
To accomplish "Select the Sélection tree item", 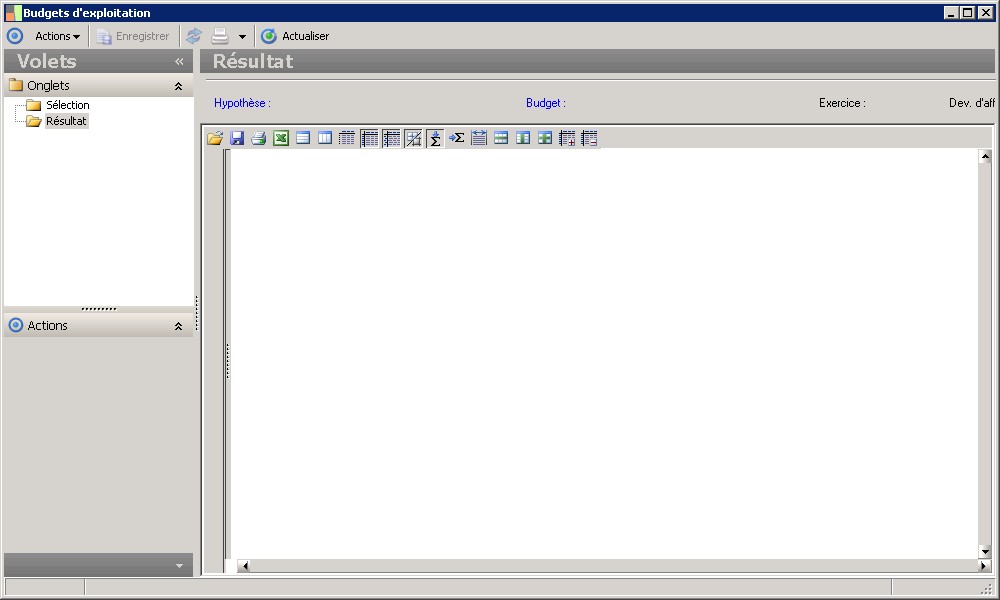I will (x=68, y=105).
